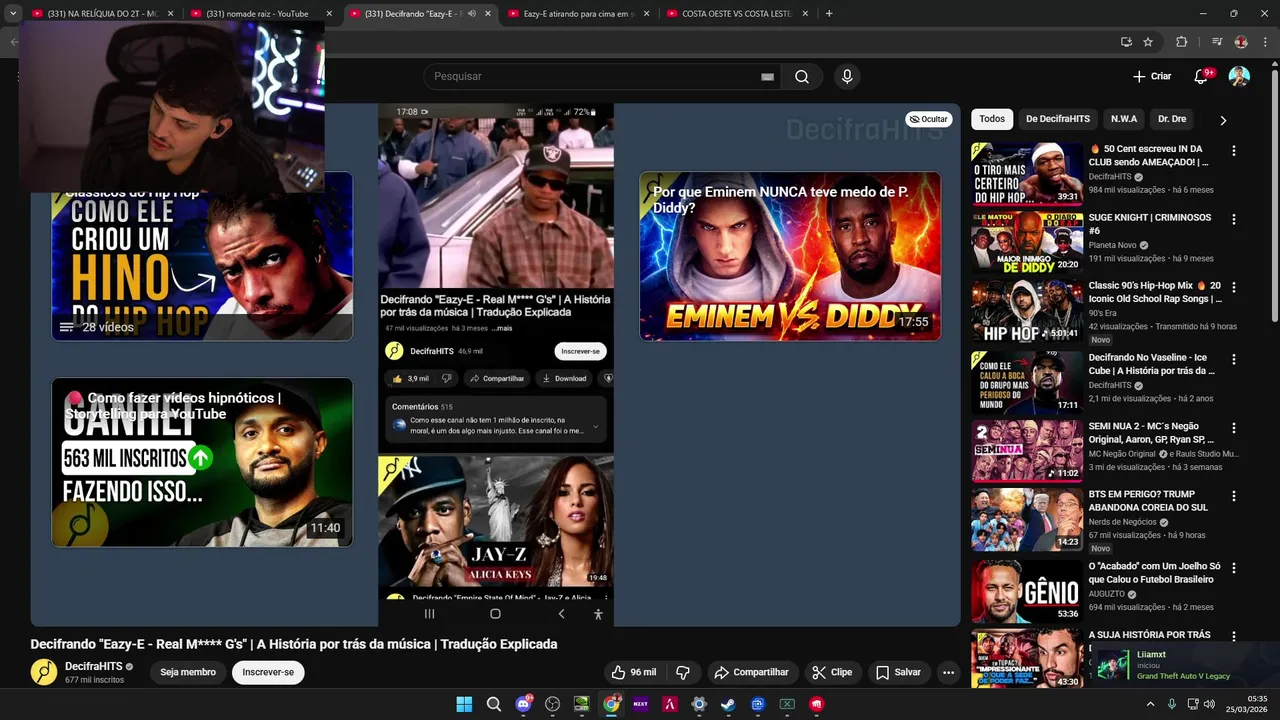The width and height of the screenshot is (1280, 720).
Task: Open the Windows Start menu
Action: tap(464, 704)
